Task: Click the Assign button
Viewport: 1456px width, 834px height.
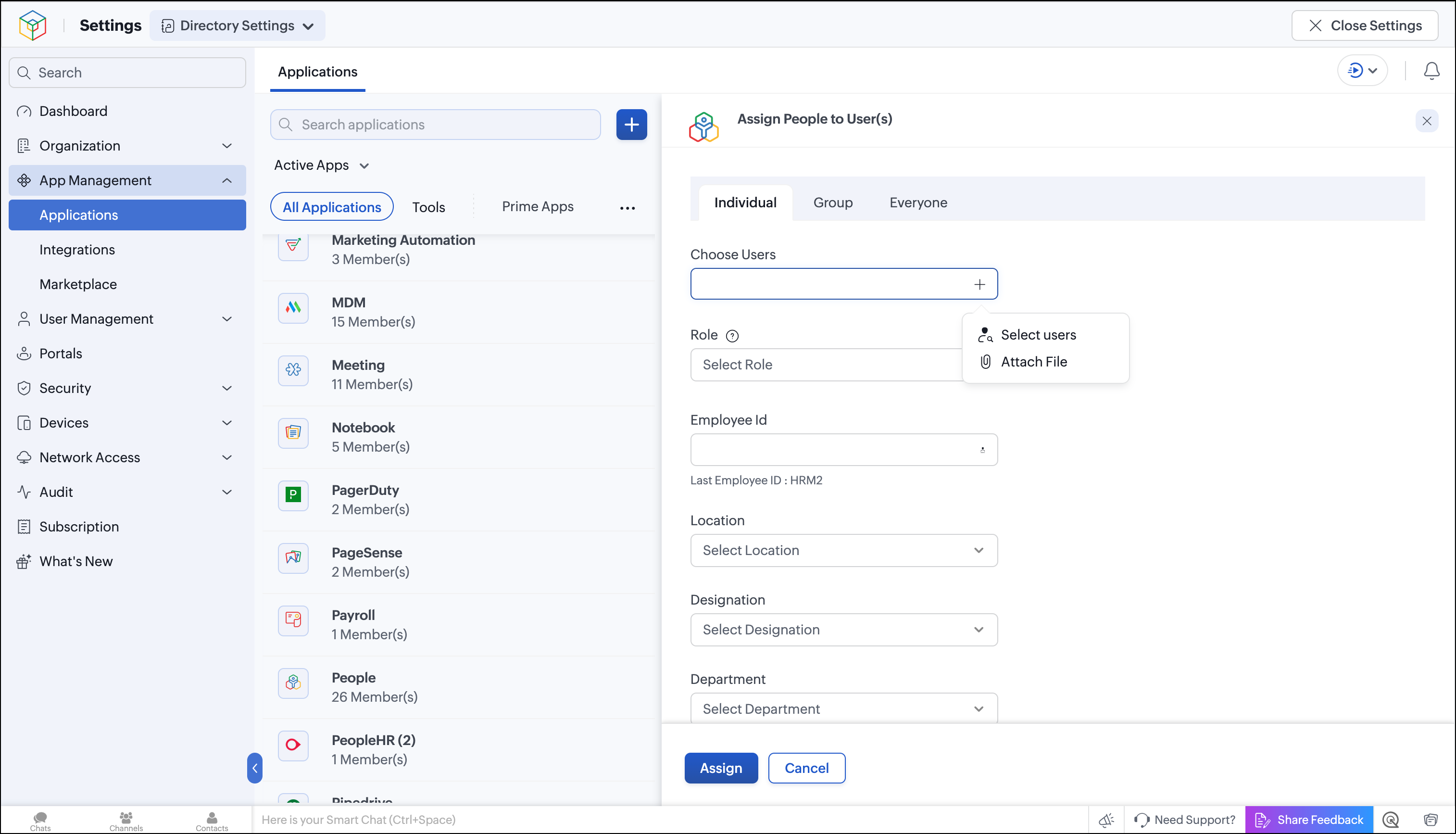Action: (x=721, y=768)
